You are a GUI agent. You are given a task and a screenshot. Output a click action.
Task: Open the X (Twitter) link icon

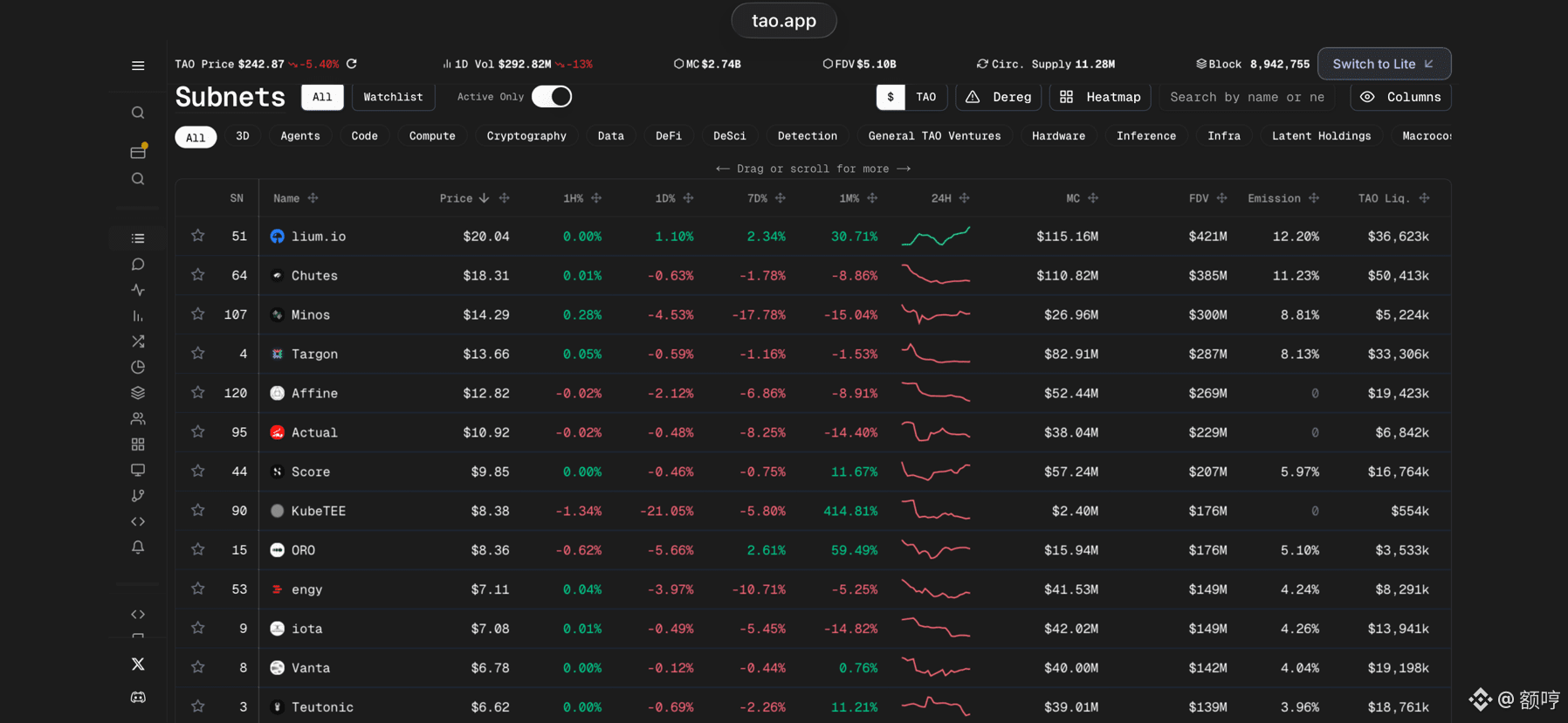point(138,664)
